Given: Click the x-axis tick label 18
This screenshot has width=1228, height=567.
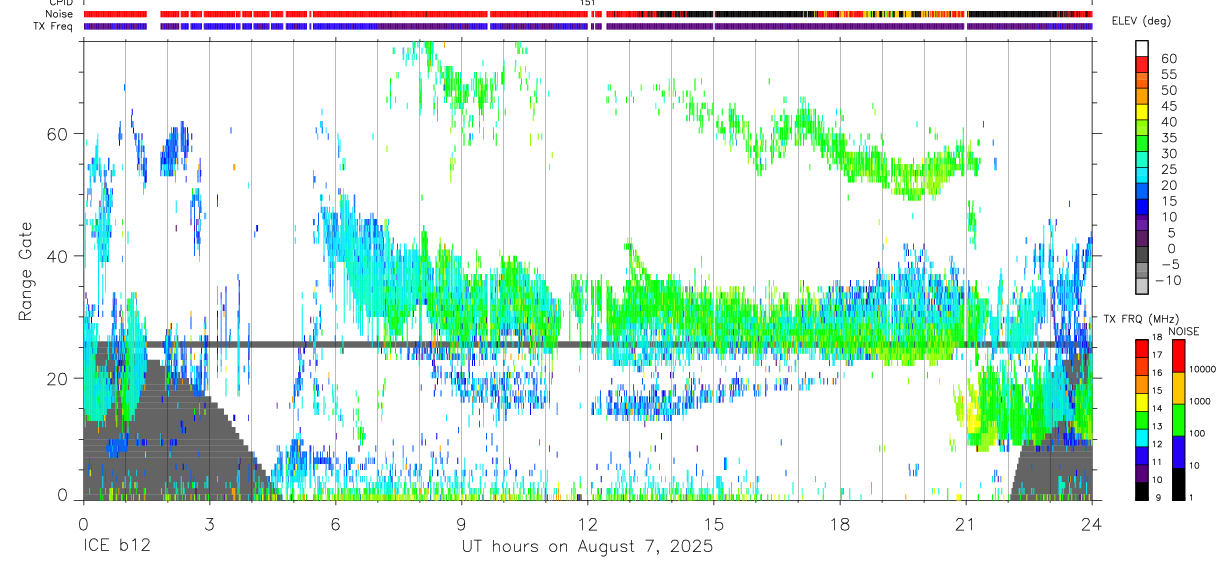Looking at the screenshot, I should 840,523.
